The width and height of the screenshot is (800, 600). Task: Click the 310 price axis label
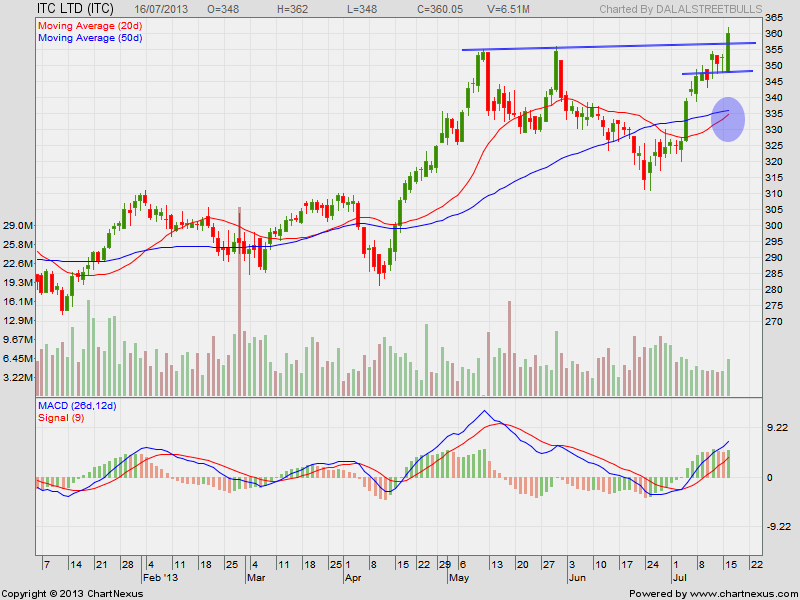click(774, 193)
